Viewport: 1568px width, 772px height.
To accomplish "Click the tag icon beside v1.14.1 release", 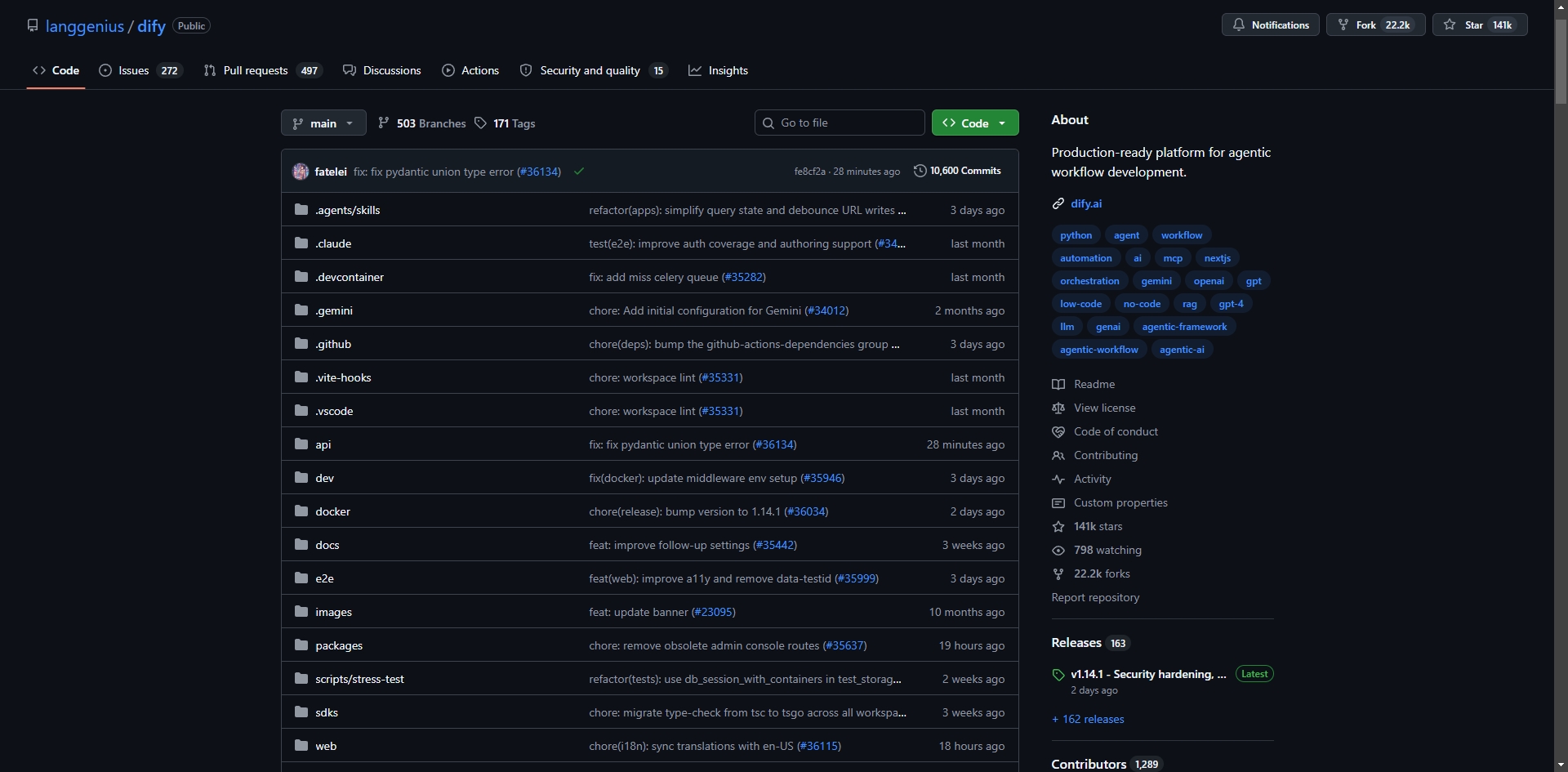I will pyautogui.click(x=1058, y=675).
